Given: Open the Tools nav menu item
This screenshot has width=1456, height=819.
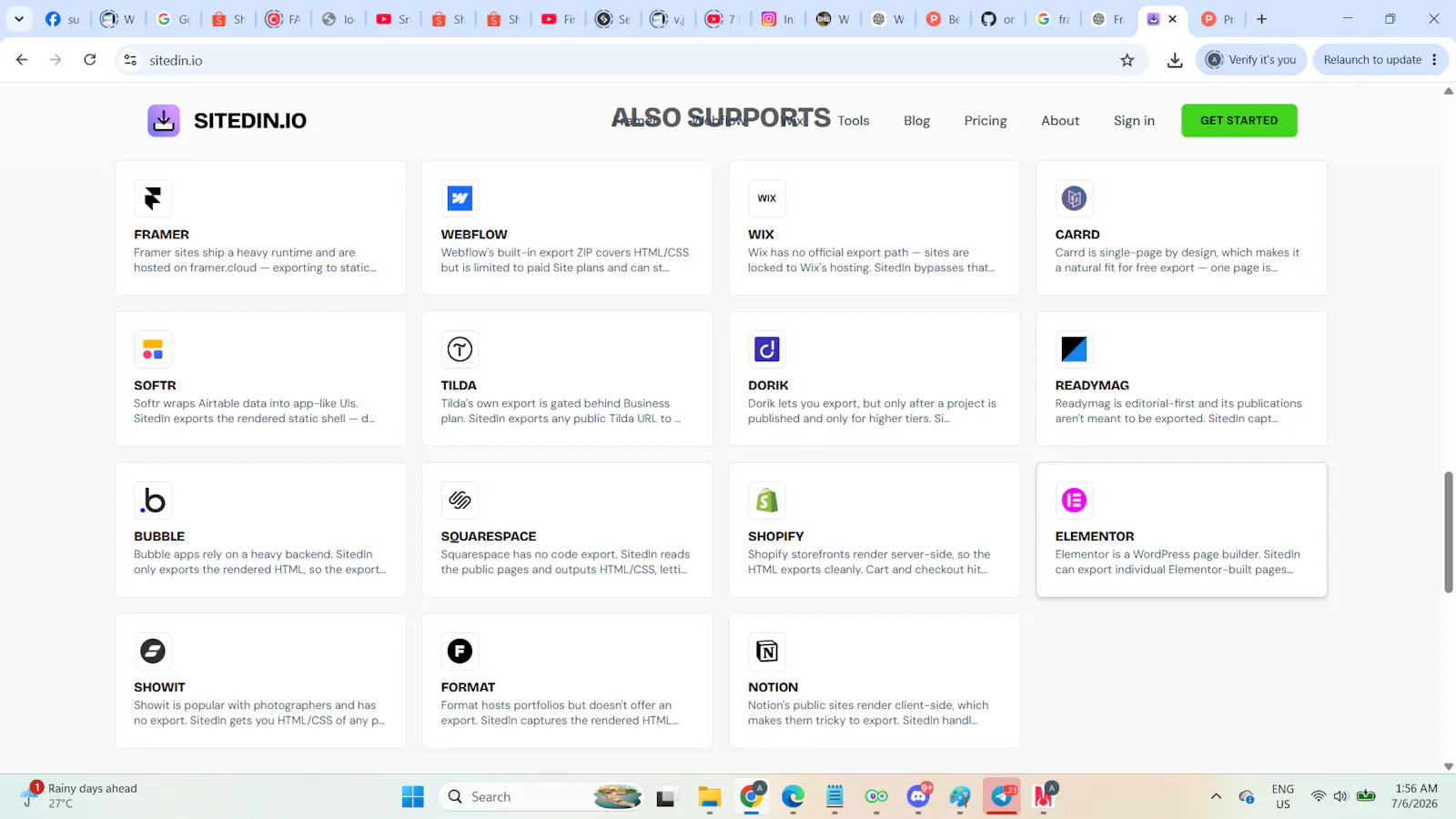Looking at the screenshot, I should coord(854,120).
